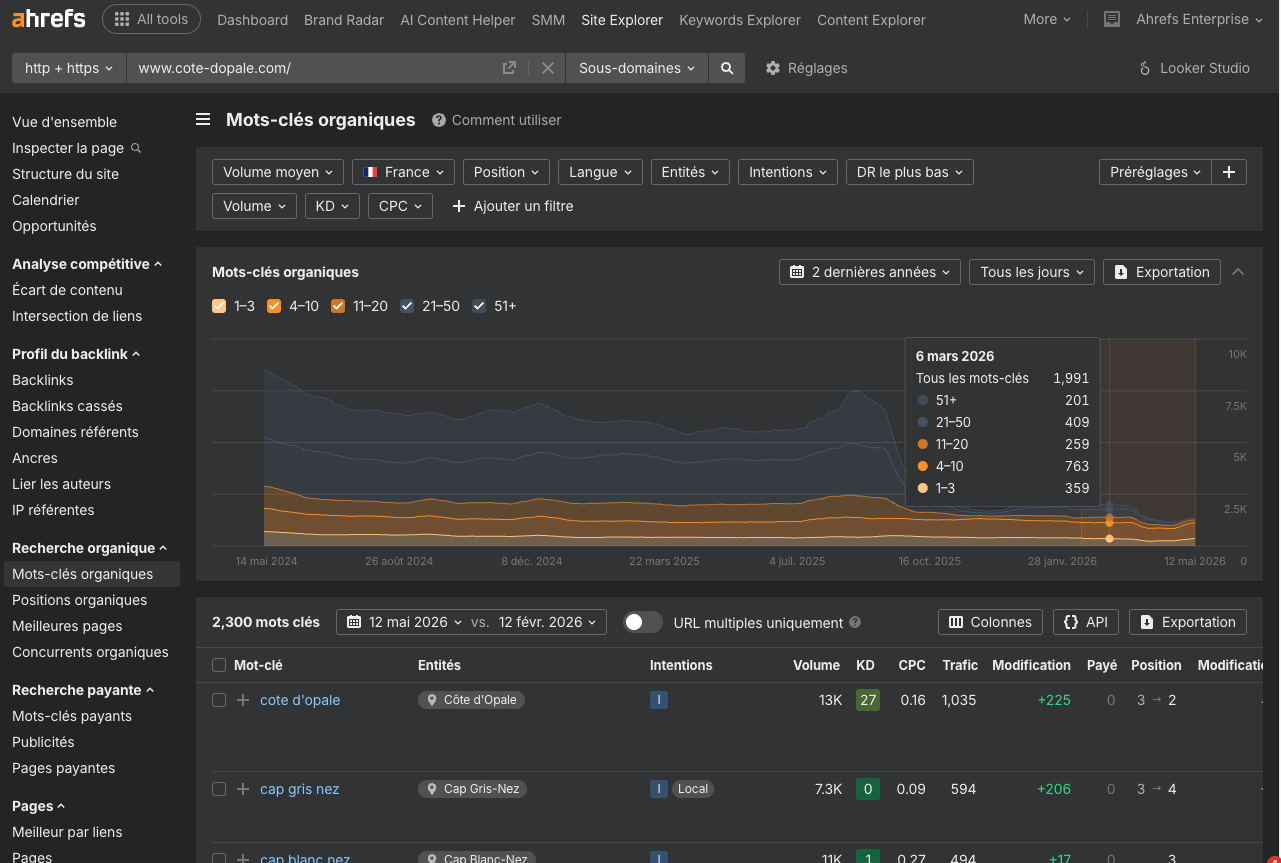Open Backlinks cassés in sidebar
The height and width of the screenshot is (863, 1281).
pyautogui.click(x=67, y=406)
